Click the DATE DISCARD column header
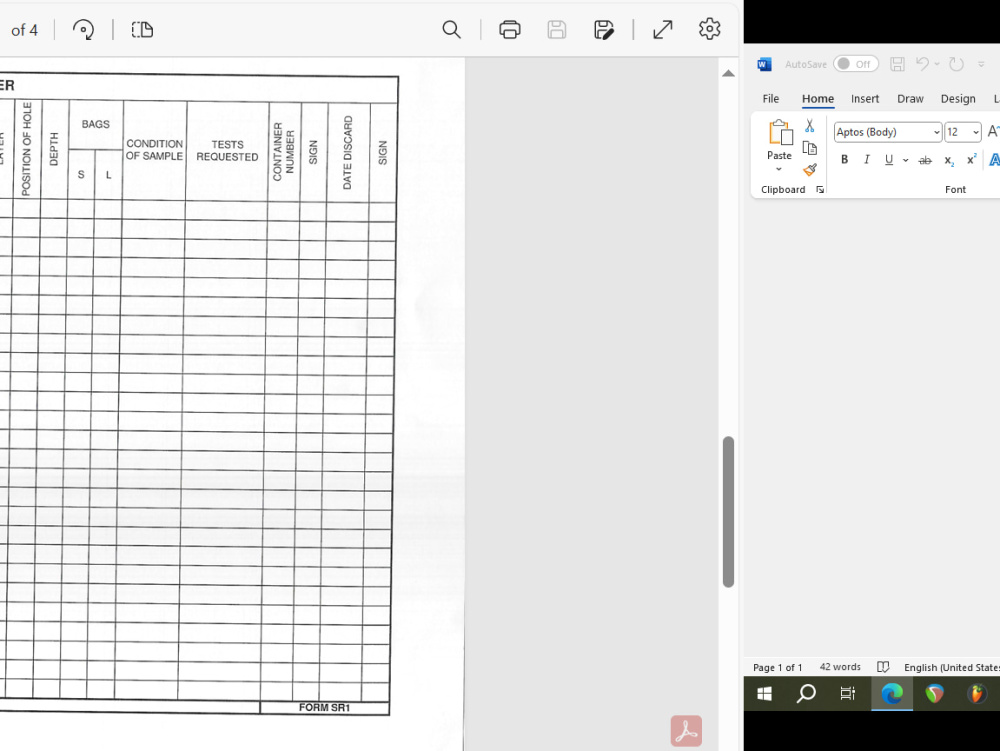The image size is (1000, 751). 348,153
